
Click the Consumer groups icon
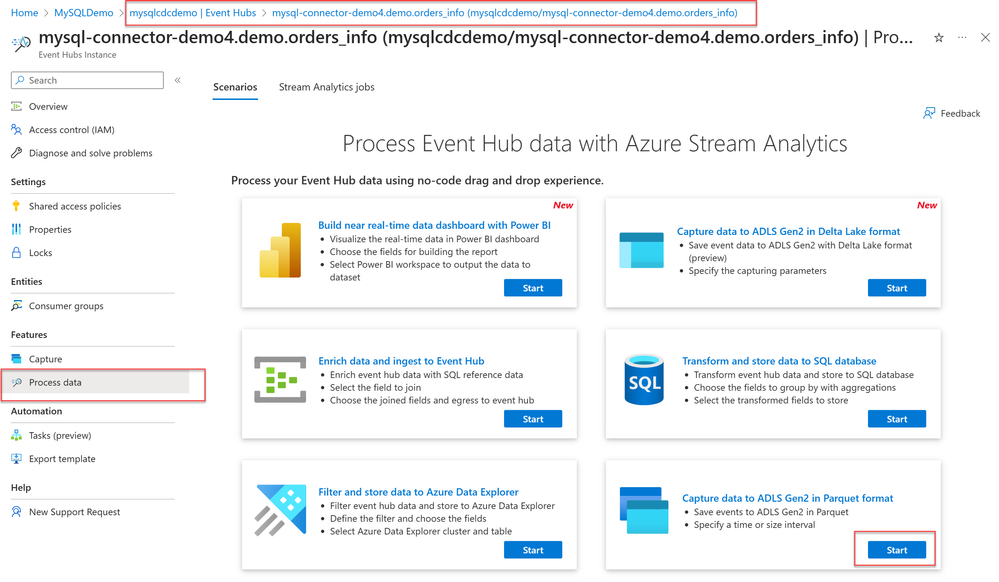17,306
